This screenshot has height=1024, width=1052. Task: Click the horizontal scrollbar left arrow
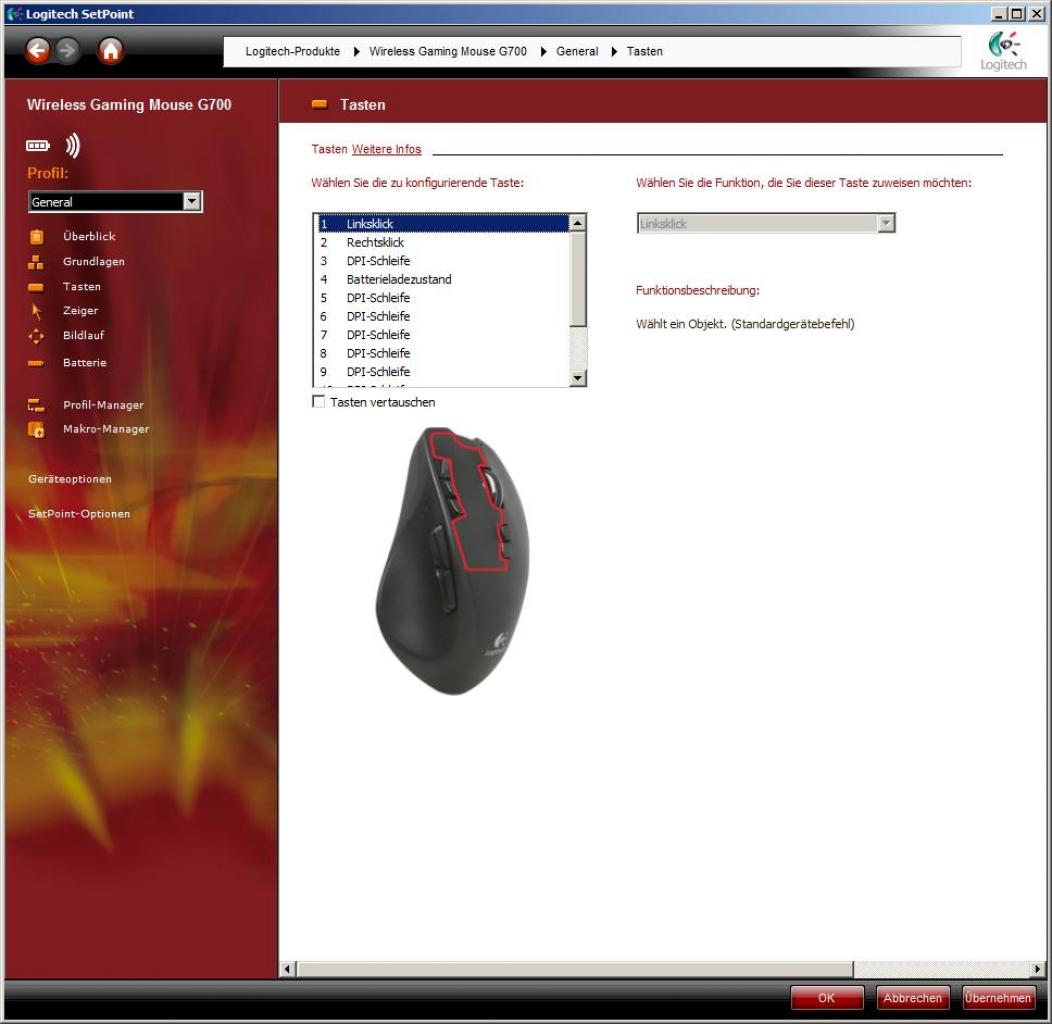click(288, 969)
